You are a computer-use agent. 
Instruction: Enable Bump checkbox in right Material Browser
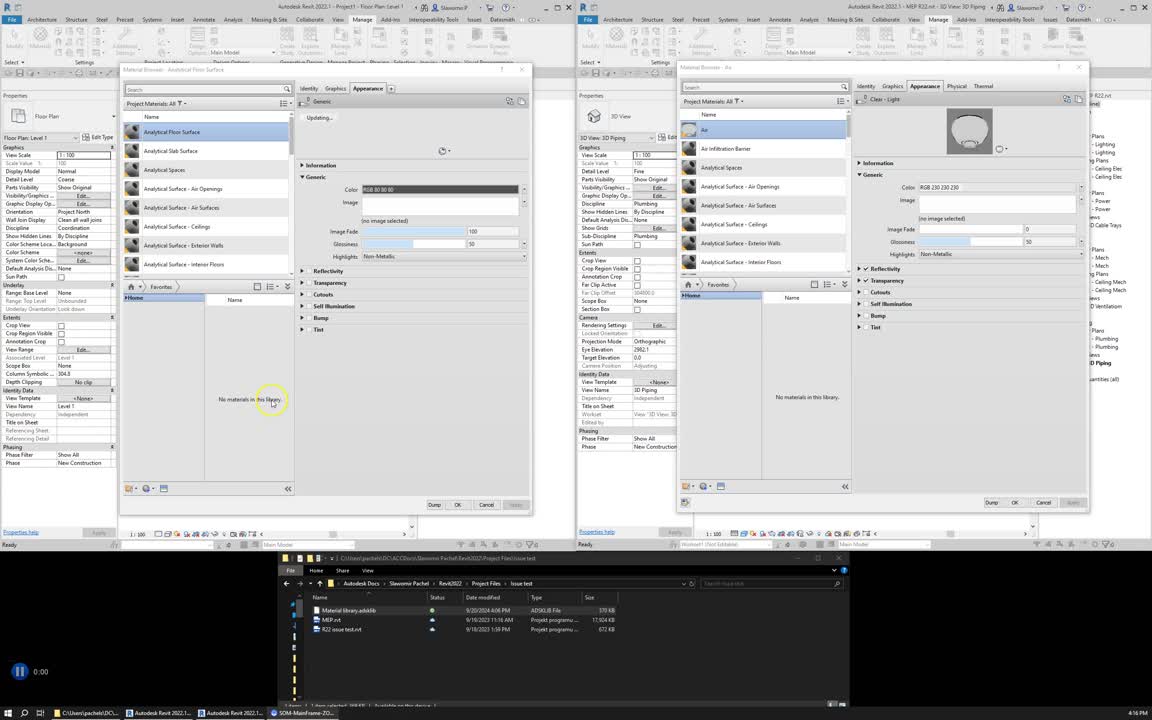coord(866,316)
